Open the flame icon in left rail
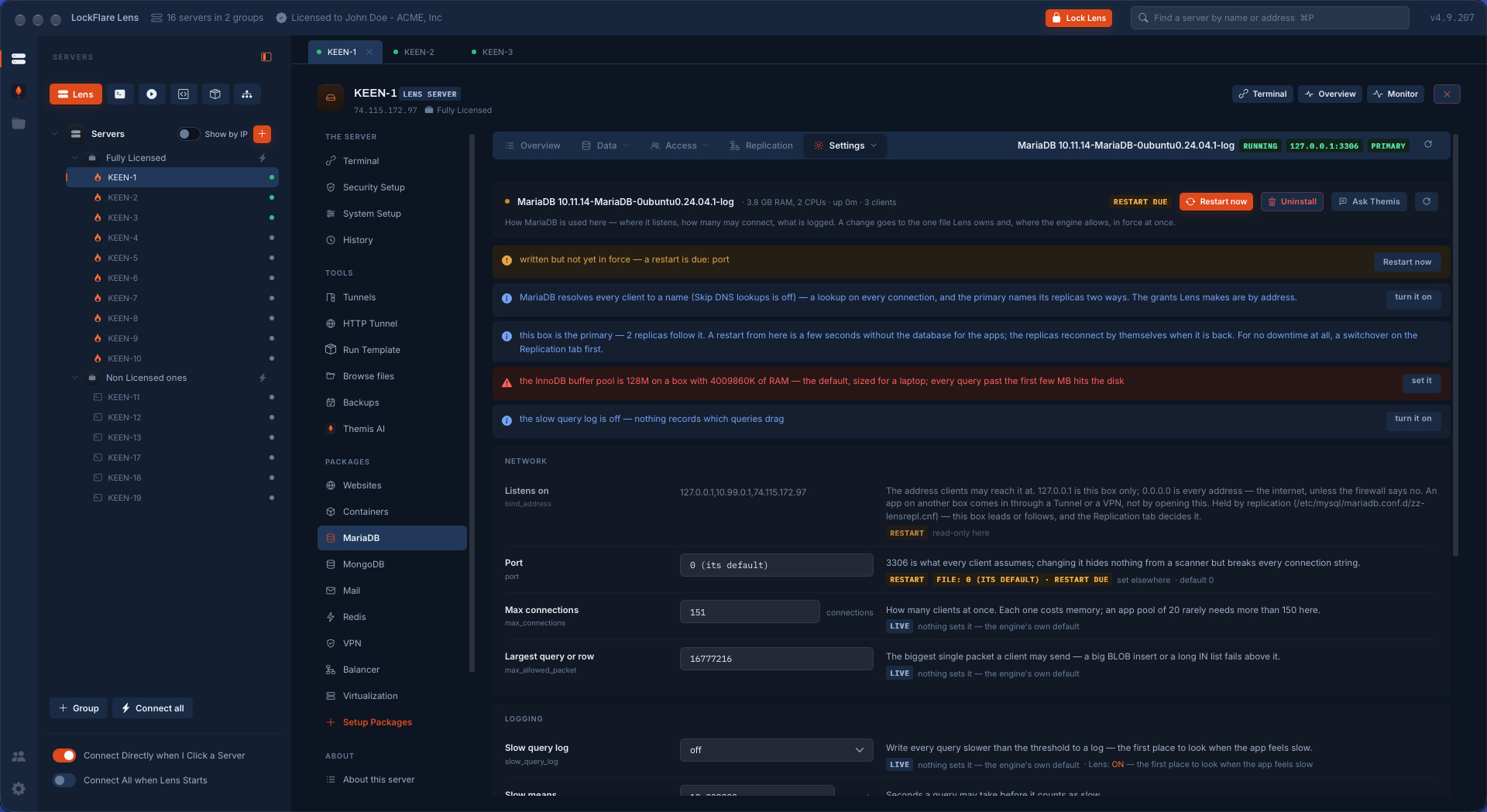1487x812 pixels. [19, 91]
